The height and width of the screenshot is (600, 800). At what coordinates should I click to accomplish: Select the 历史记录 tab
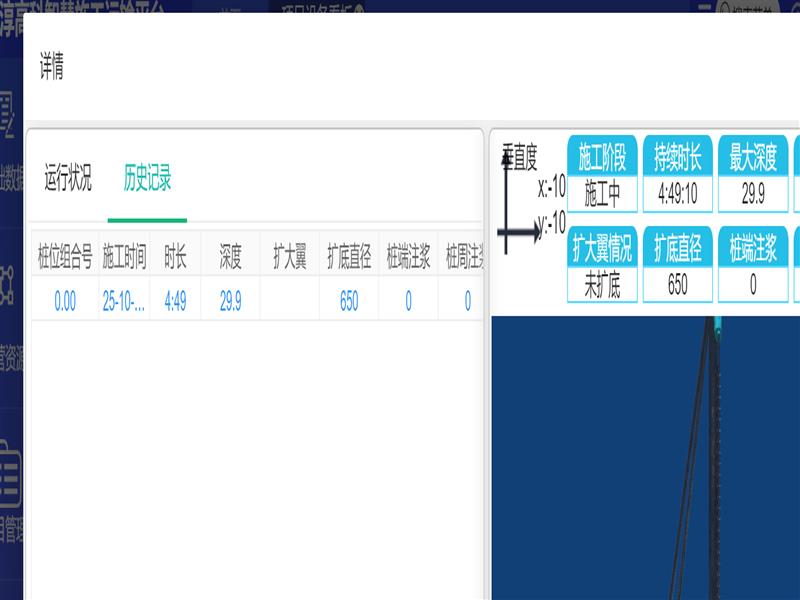click(147, 179)
